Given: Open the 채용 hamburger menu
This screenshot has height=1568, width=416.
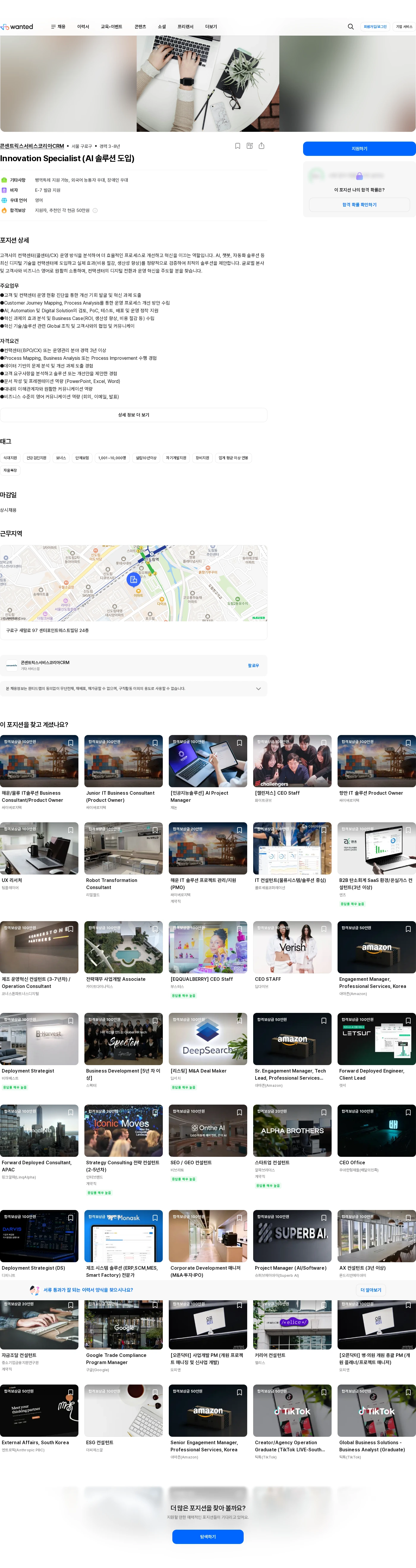Looking at the screenshot, I should [x=58, y=27].
